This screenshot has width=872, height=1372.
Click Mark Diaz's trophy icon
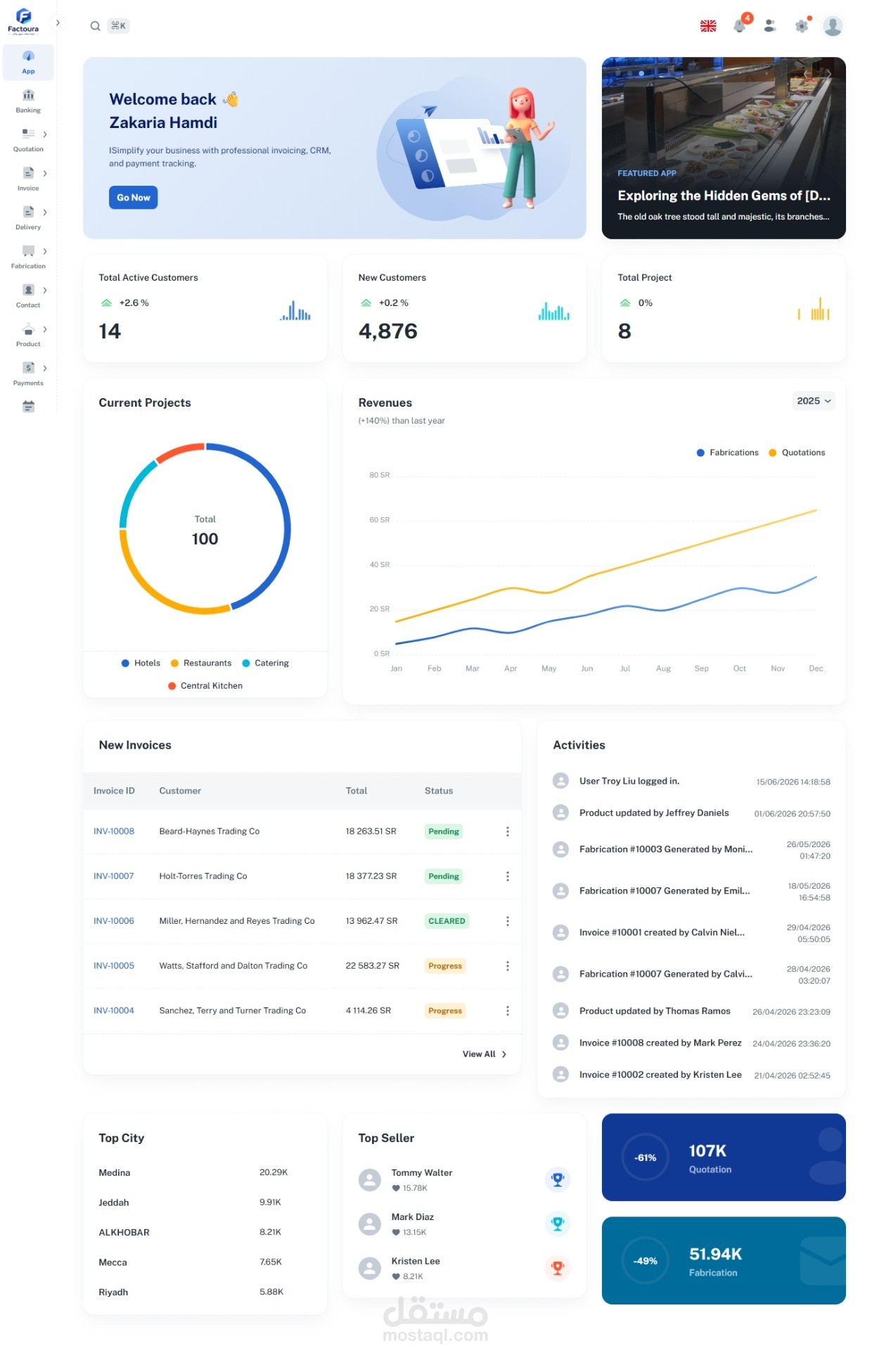point(558,1224)
